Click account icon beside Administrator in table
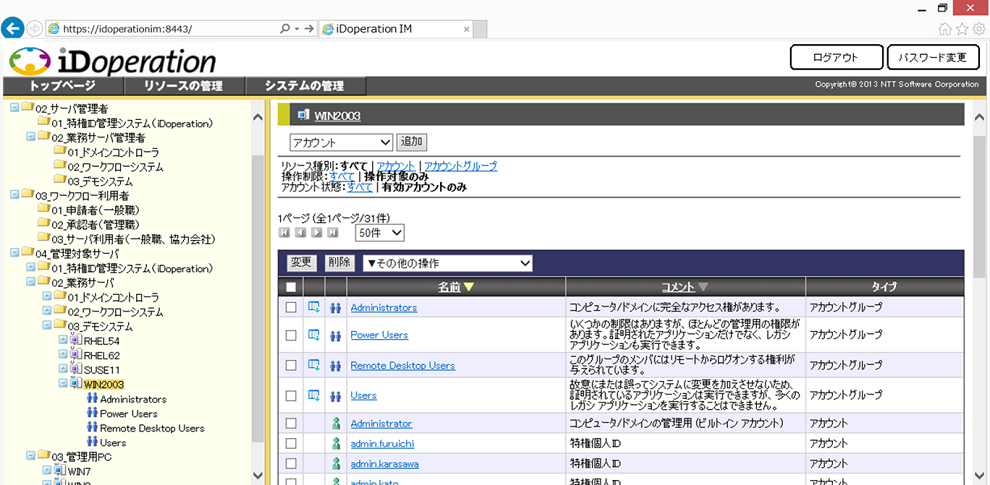The height and width of the screenshot is (485, 990). [x=336, y=424]
